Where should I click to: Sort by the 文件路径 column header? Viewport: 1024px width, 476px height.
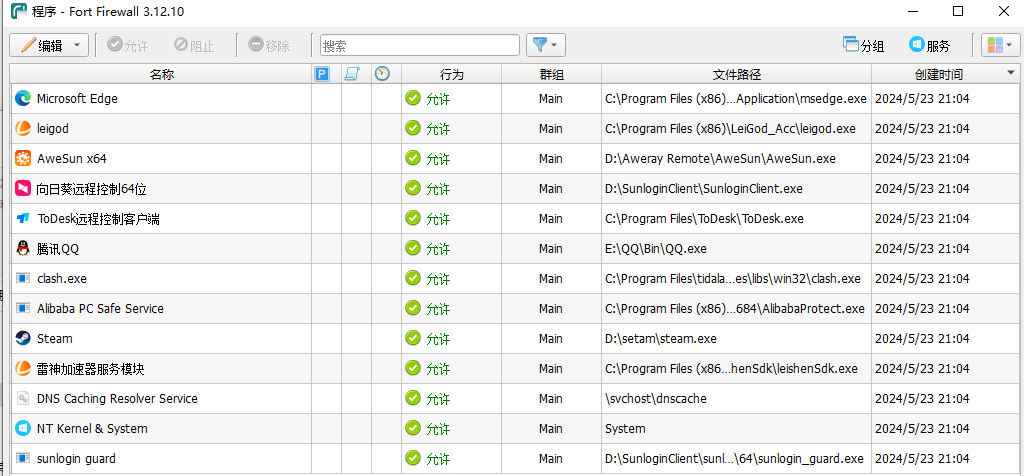tap(736, 74)
